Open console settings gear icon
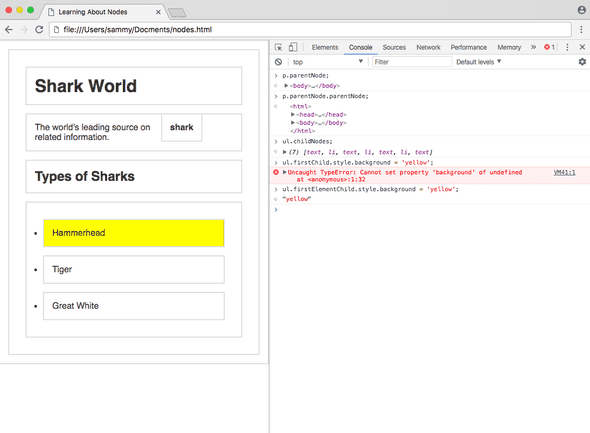 tap(582, 62)
